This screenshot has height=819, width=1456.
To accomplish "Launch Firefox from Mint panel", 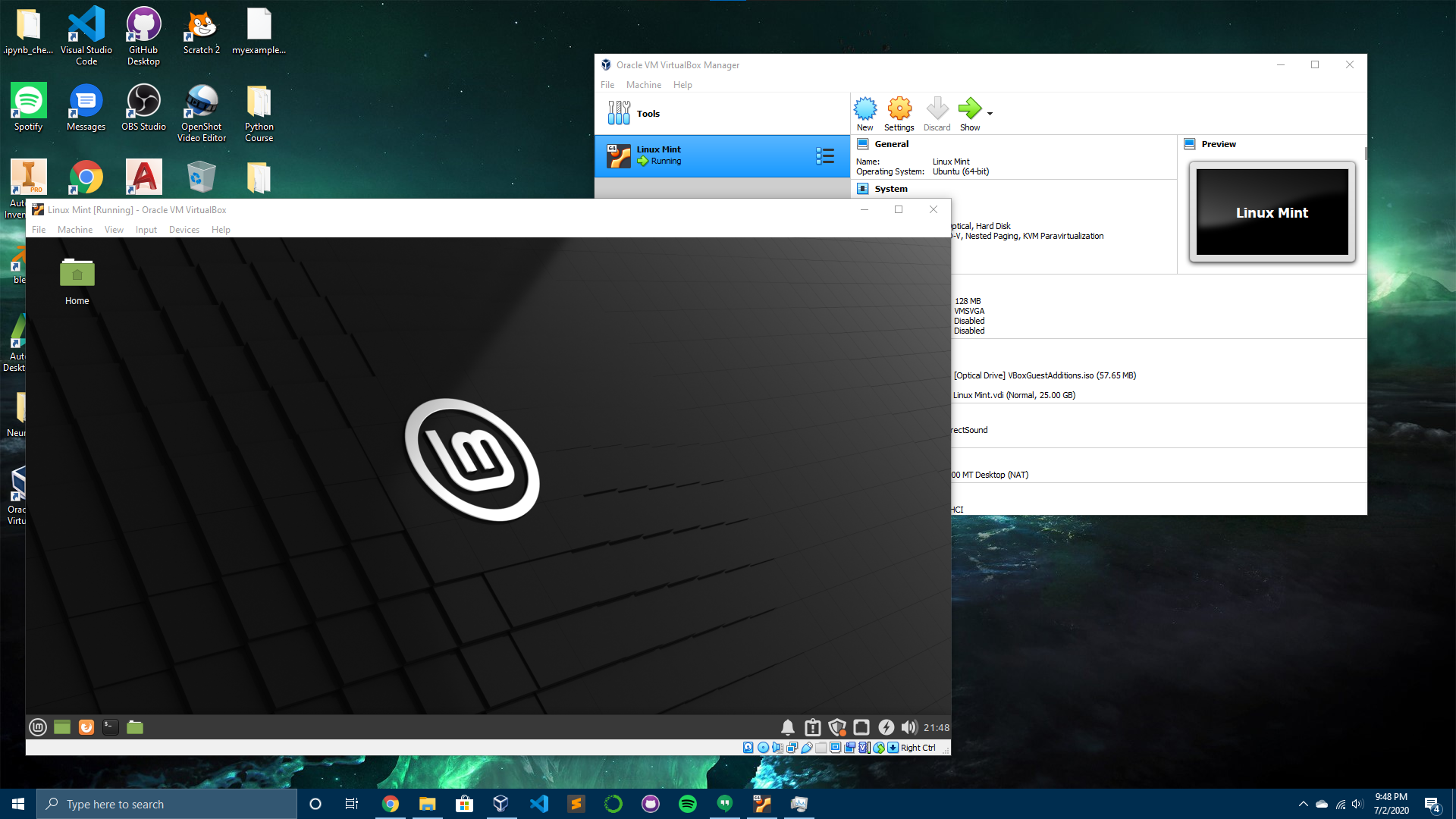I will [x=86, y=727].
